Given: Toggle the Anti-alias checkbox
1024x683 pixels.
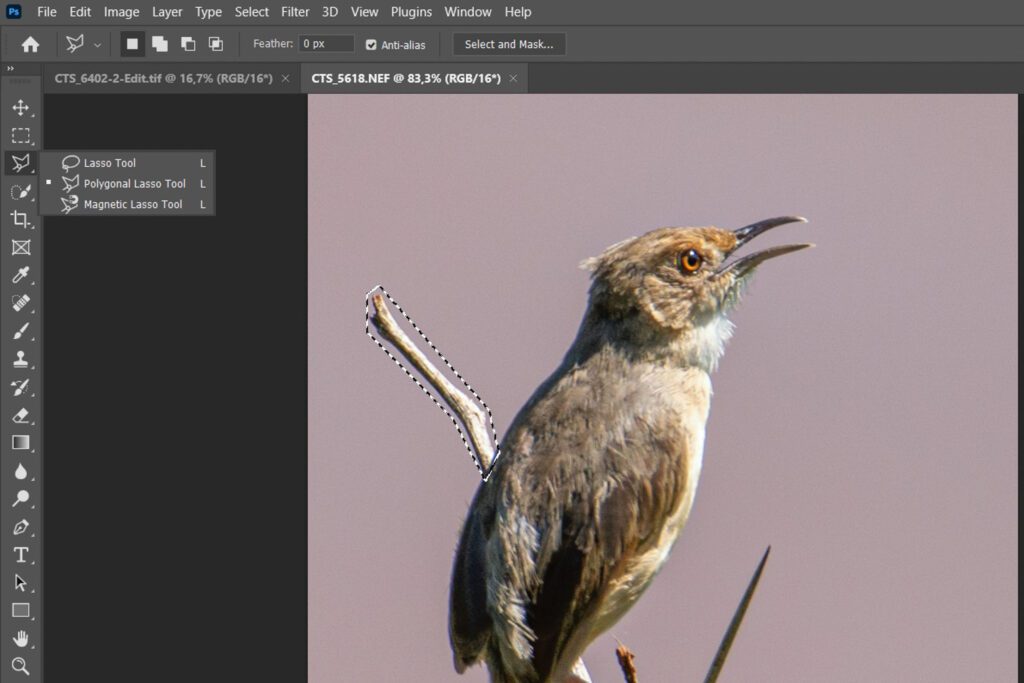Looking at the screenshot, I should coord(371,45).
